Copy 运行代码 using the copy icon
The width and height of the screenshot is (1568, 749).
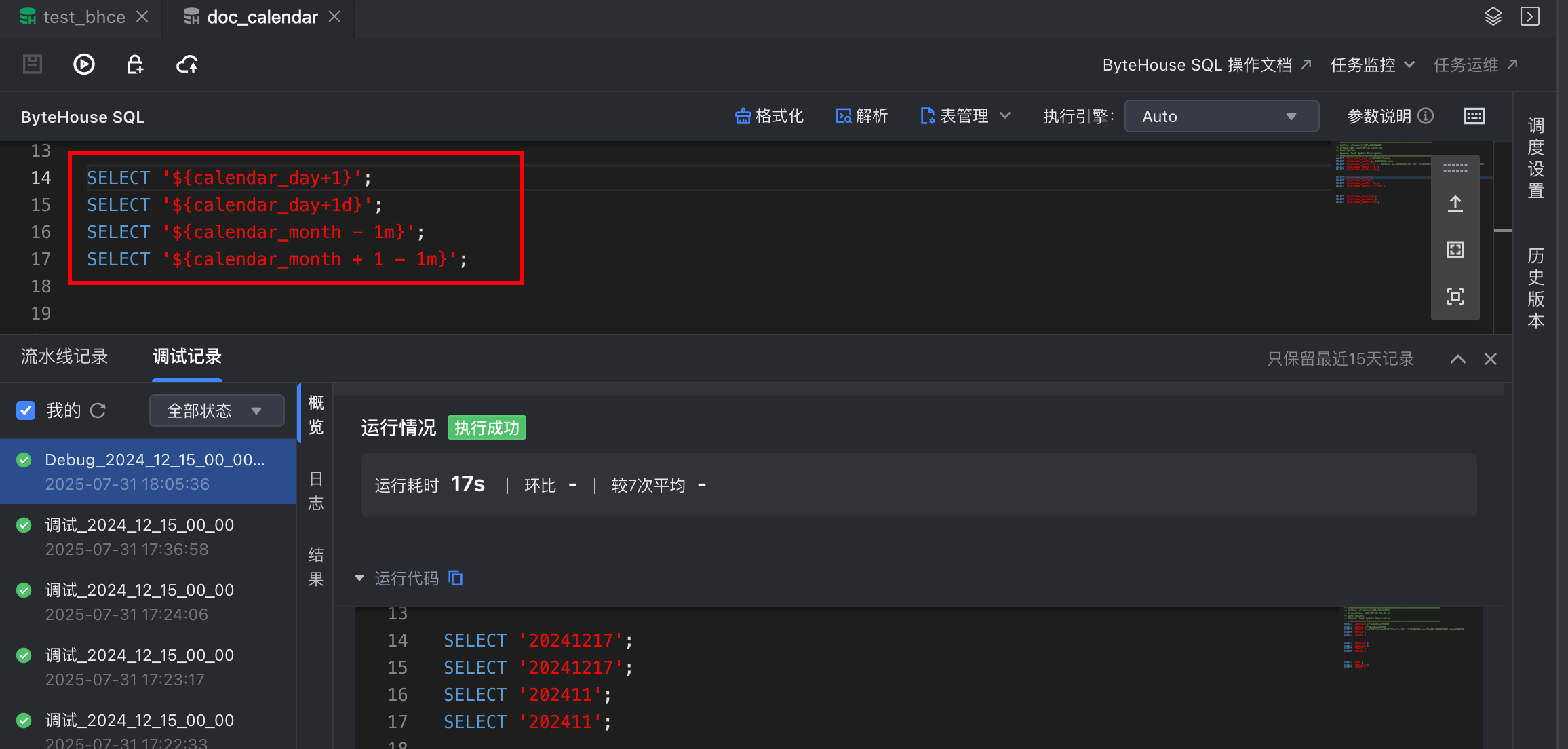[x=456, y=578]
